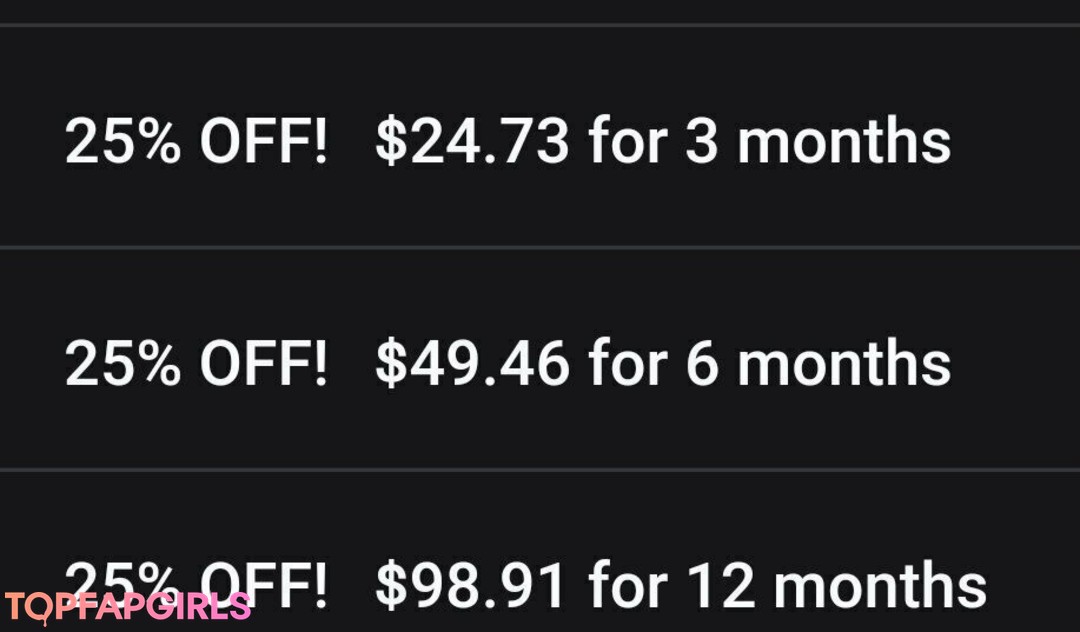The width and height of the screenshot is (1080, 632).
Task: Click the $98.91 price text
Action: [x=472, y=584]
